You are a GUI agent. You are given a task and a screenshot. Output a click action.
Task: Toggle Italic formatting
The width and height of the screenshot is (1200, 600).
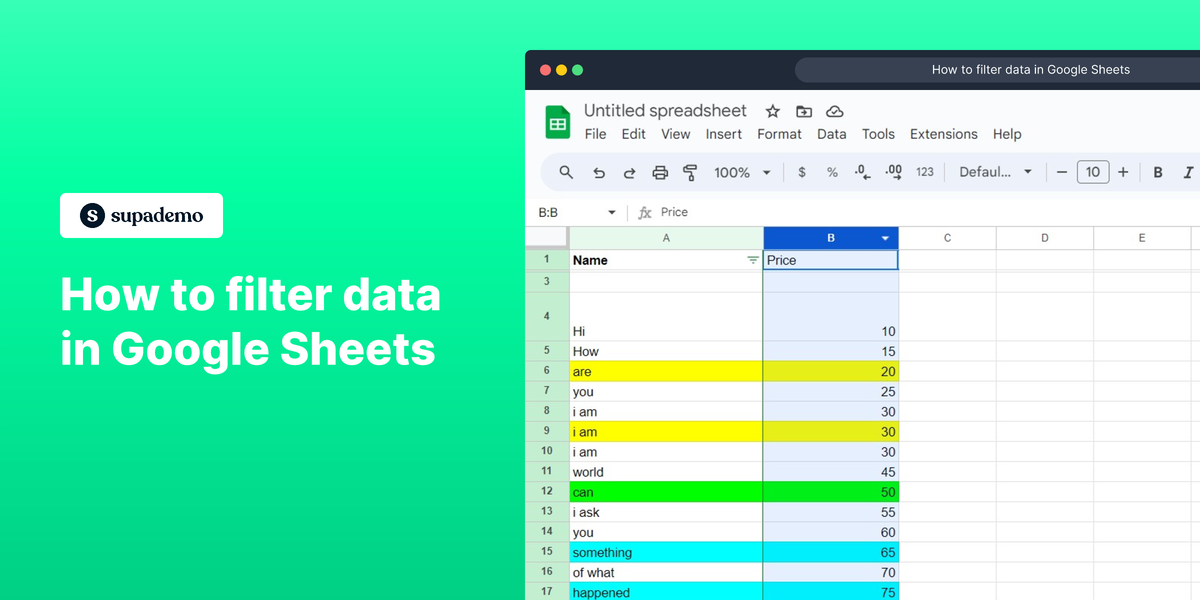[1185, 172]
